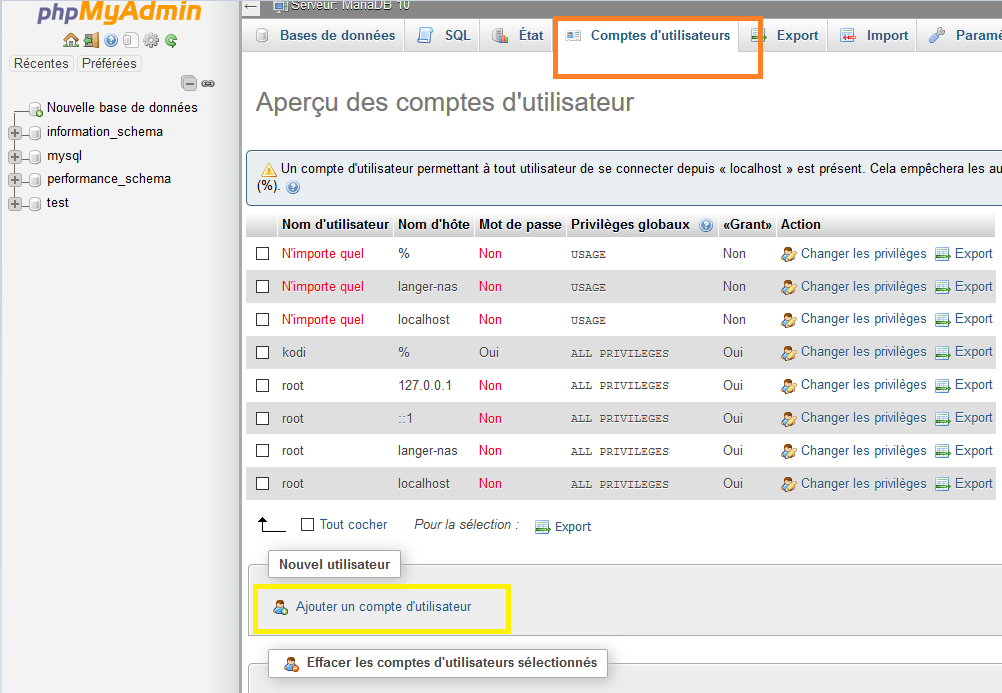Expand the information_schema database node
Image resolution: width=1002 pixels, height=693 pixels.
[x=15, y=132]
